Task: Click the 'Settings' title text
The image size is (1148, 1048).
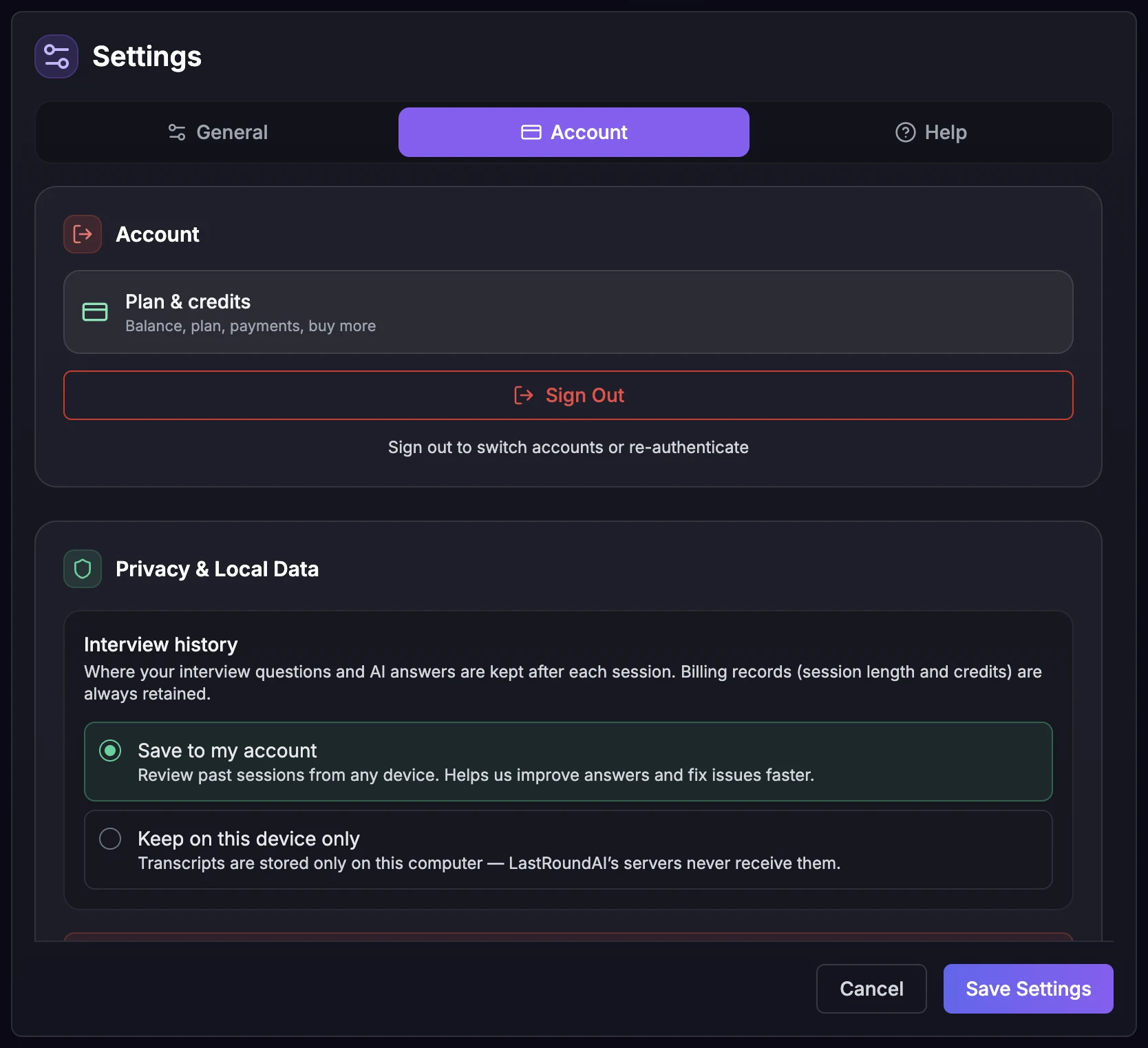Action: 147,56
